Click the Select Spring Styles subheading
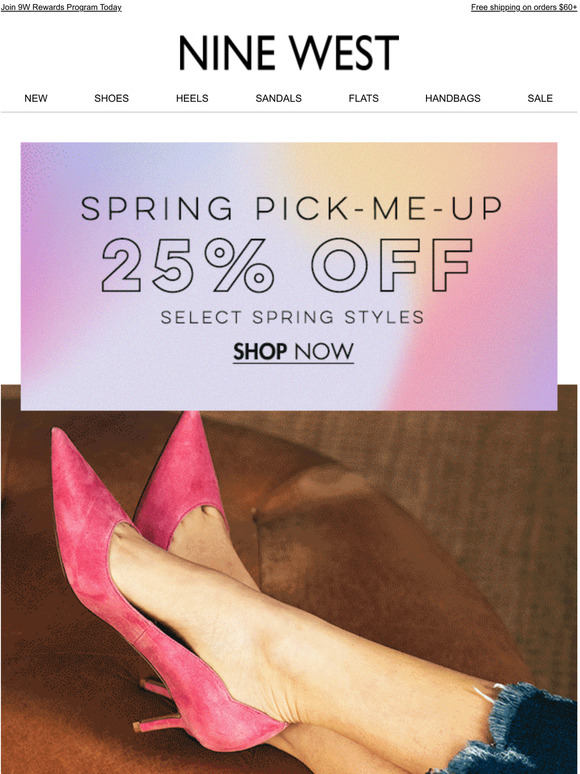Screen dimensions: 580x774 (x=292, y=317)
